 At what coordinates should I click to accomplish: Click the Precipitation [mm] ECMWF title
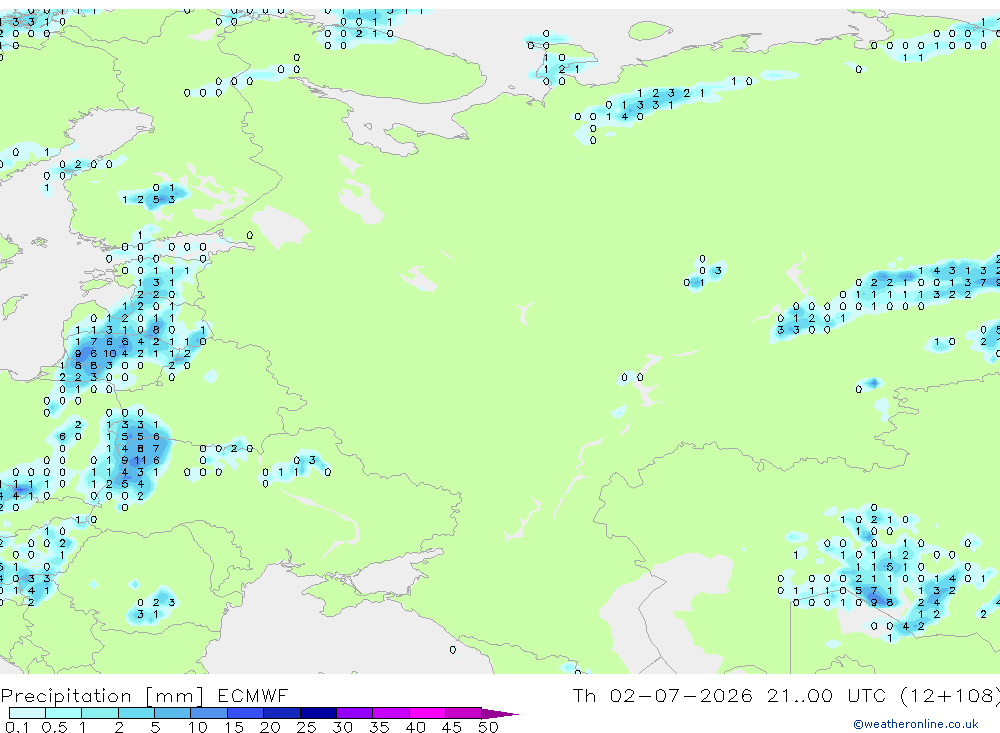pos(144,695)
